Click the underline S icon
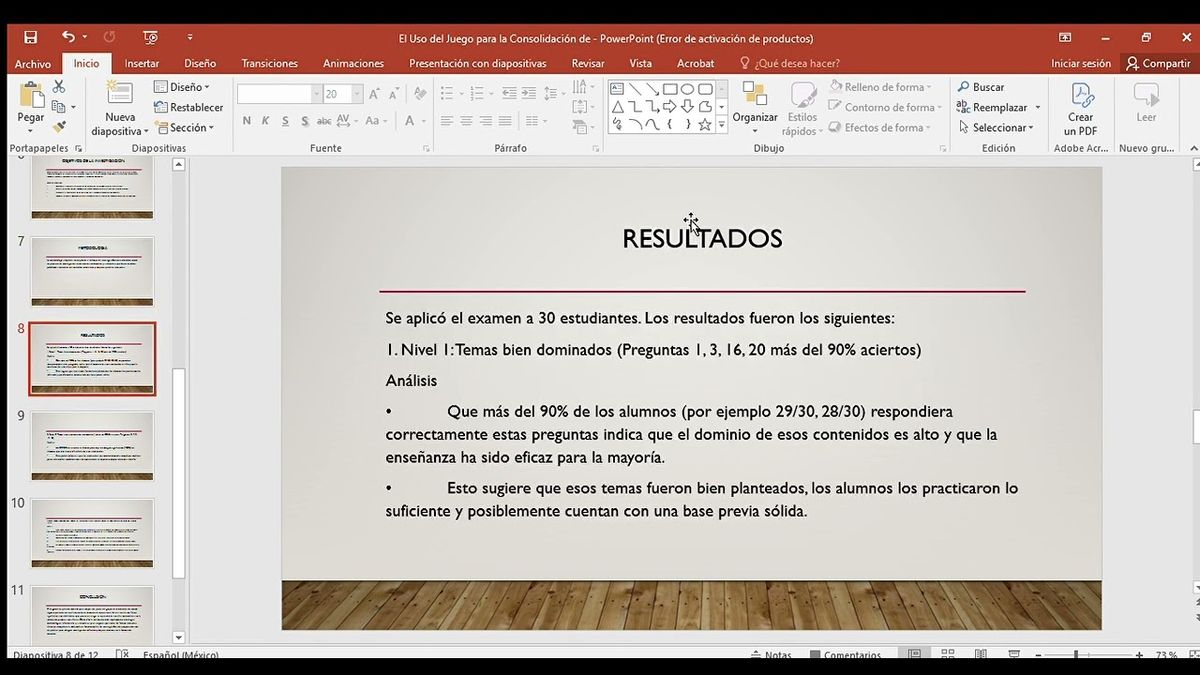The width and height of the screenshot is (1200, 675). 285,120
